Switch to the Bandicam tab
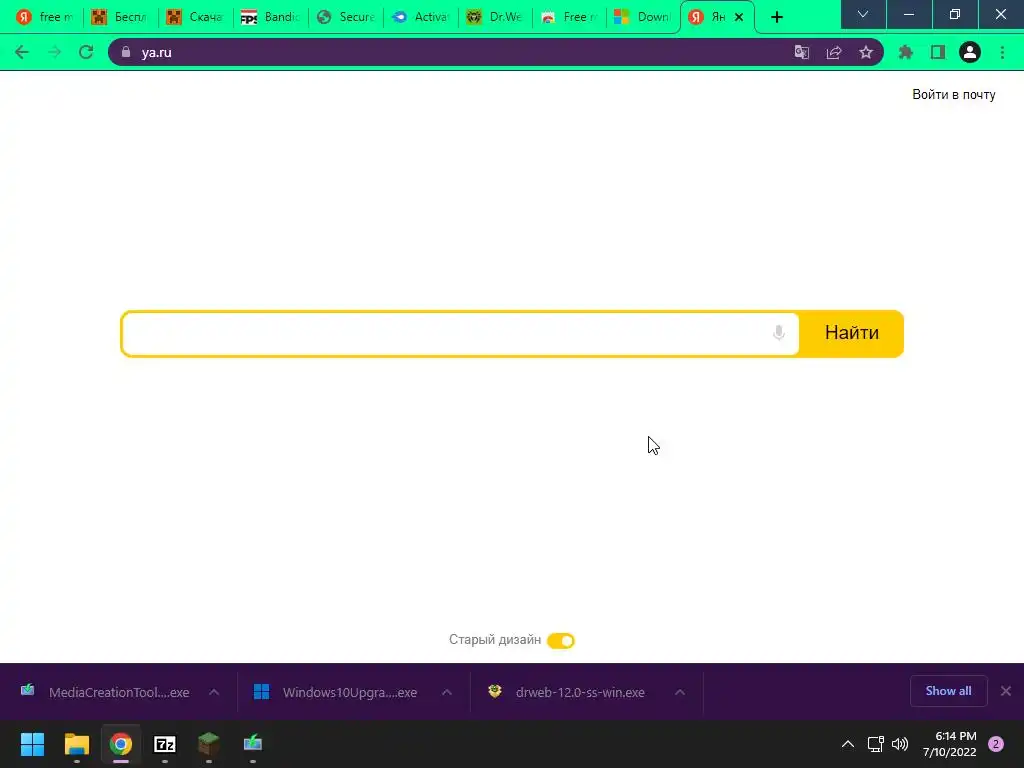Image resolution: width=1024 pixels, height=768 pixels. pyautogui.click(x=270, y=17)
